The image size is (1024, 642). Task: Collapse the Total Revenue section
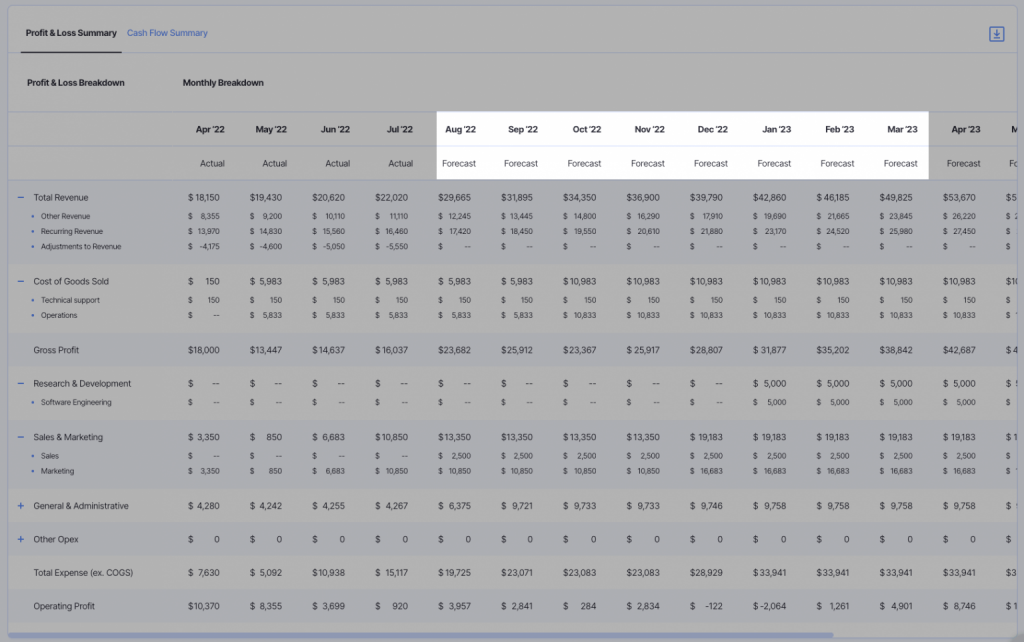click(x=20, y=197)
